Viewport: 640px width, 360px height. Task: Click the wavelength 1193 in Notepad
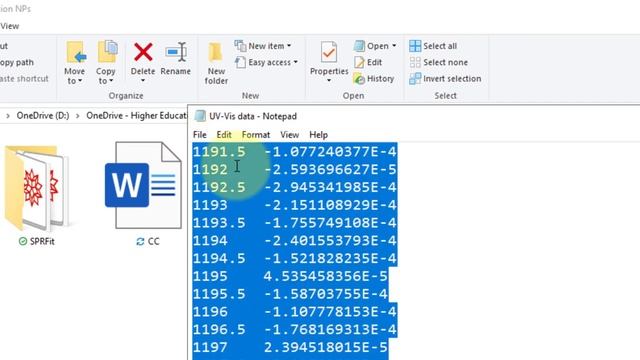click(210, 205)
